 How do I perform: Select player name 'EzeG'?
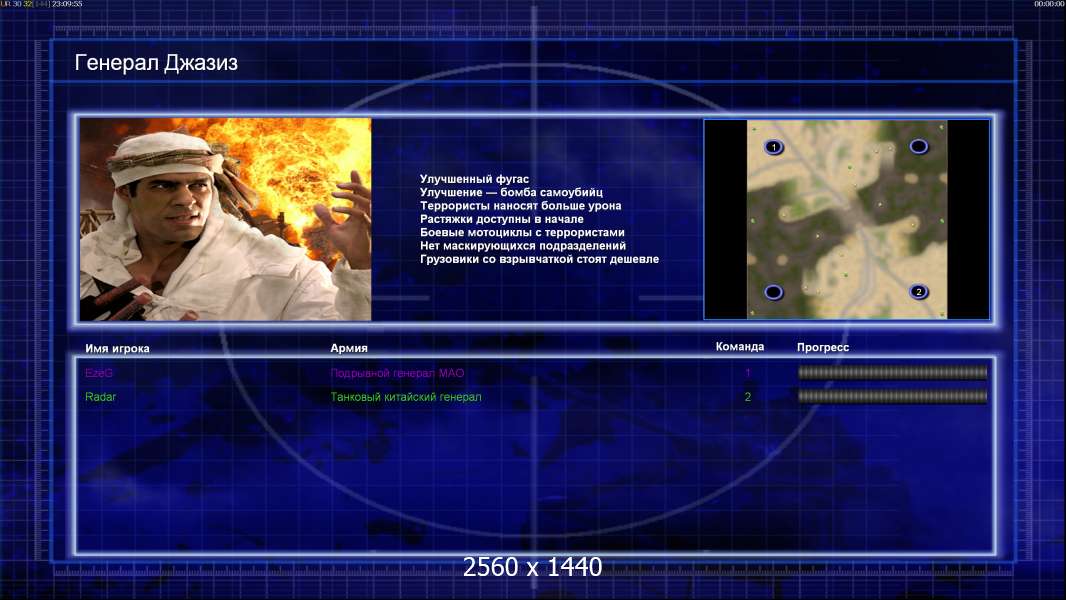(x=99, y=373)
